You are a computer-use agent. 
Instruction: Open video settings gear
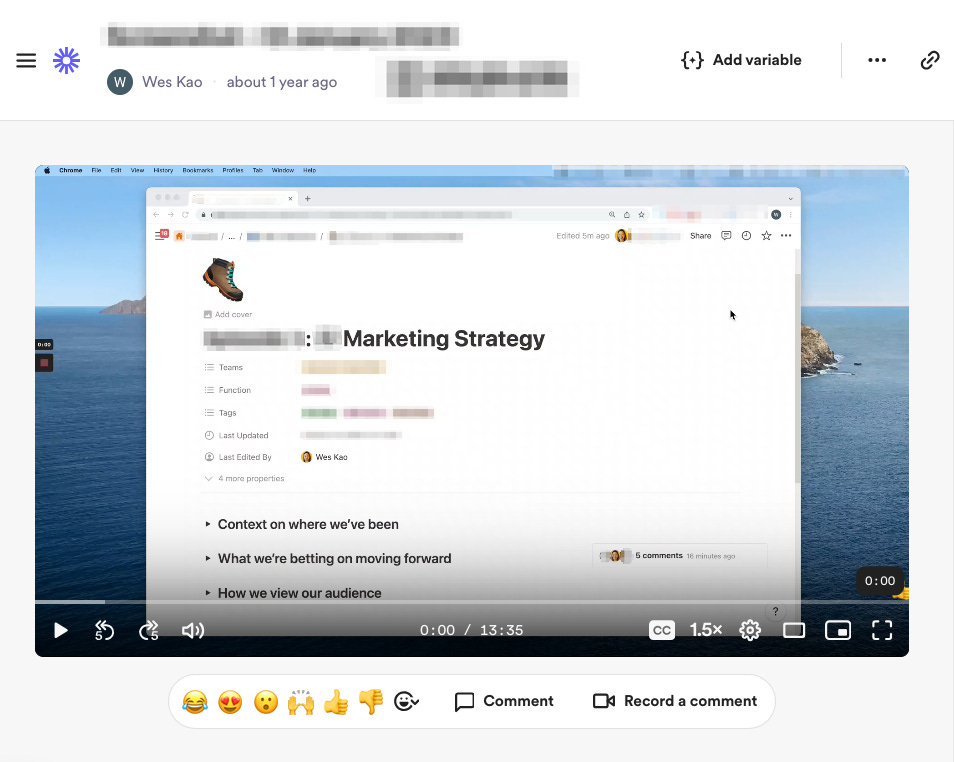point(750,631)
